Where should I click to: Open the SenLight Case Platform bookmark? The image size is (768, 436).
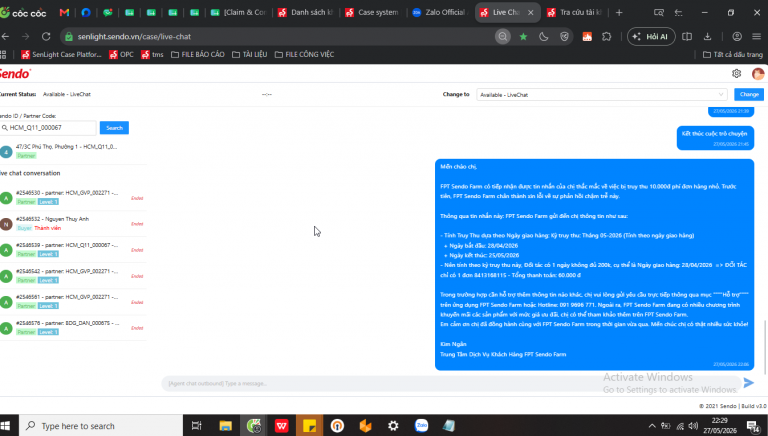(x=61, y=54)
